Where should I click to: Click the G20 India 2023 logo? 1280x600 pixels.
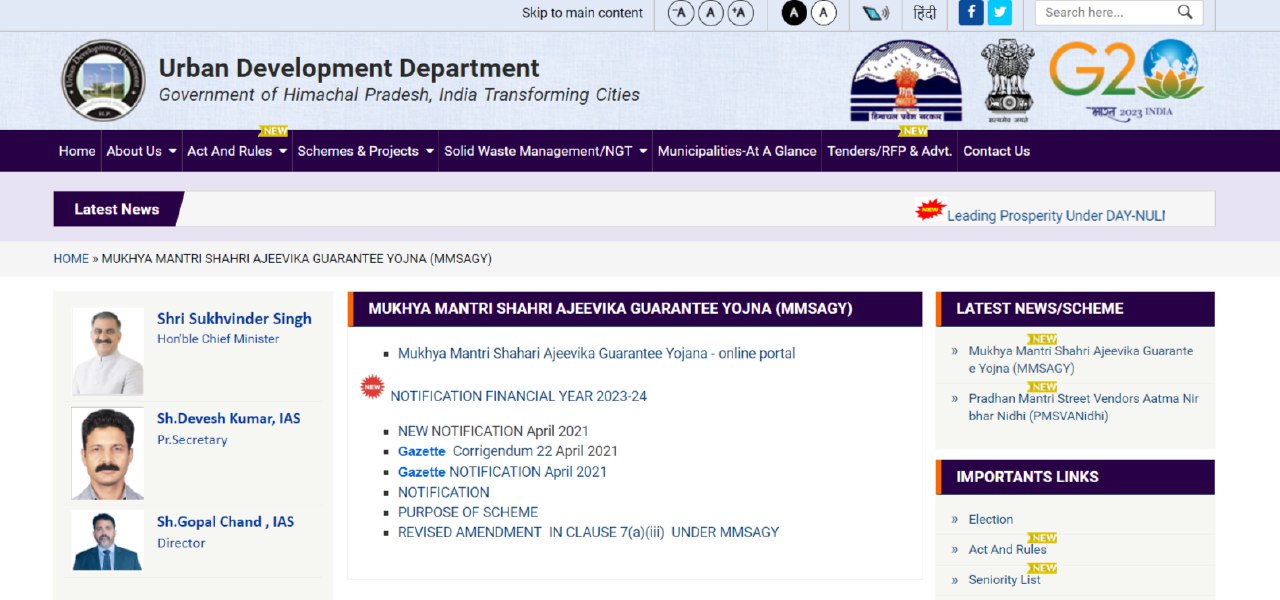click(x=1126, y=80)
